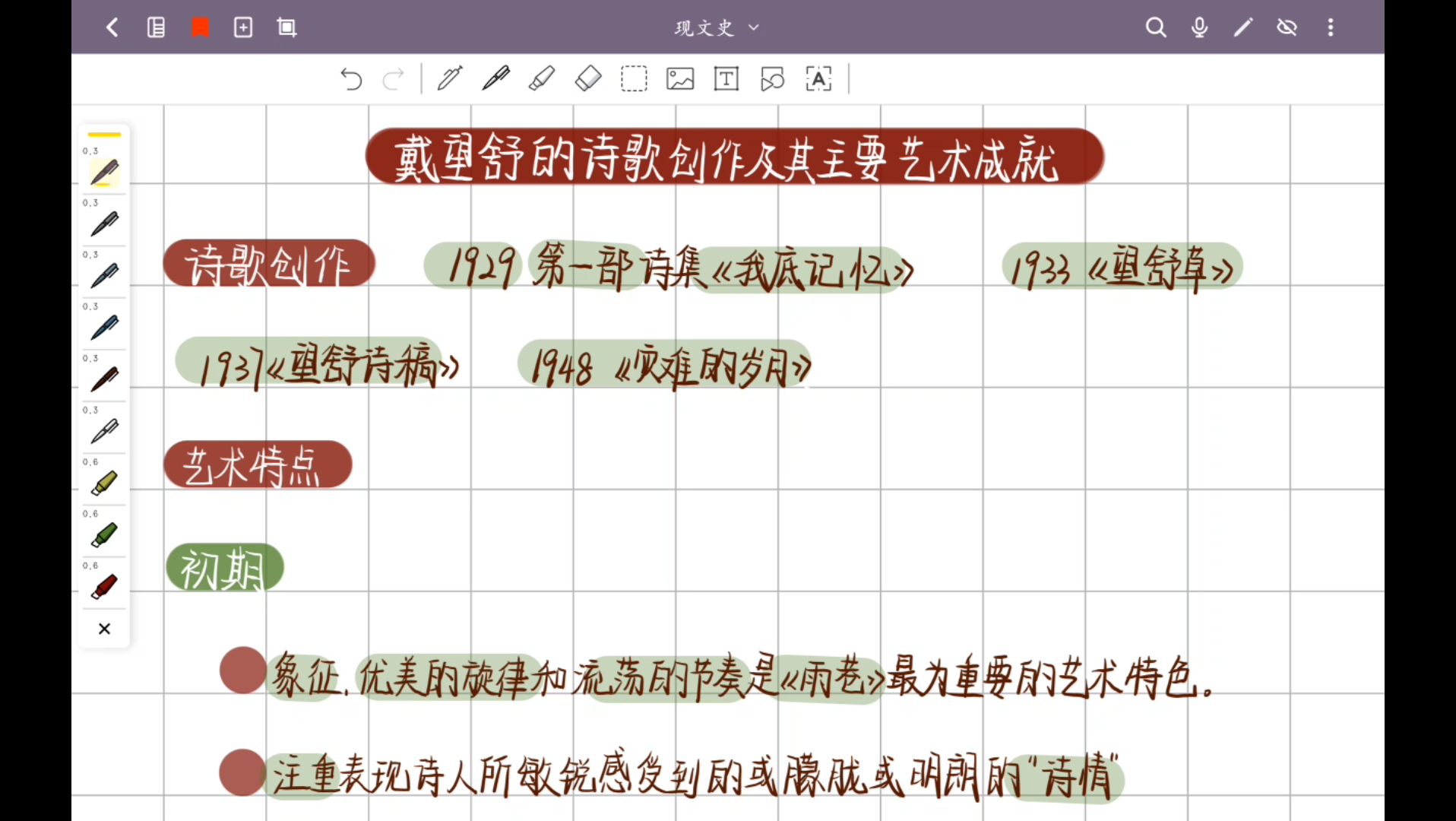Pick the fourth 0.3 dark blue pen preset
The height and width of the screenshot is (821, 1456).
click(104, 328)
